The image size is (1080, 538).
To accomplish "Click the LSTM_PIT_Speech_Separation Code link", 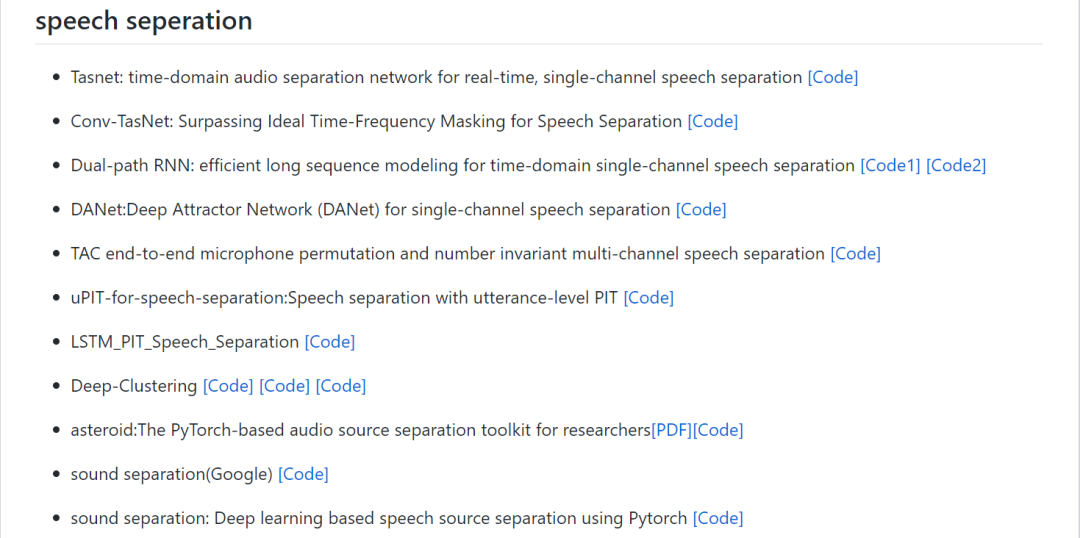I will (x=329, y=341).
